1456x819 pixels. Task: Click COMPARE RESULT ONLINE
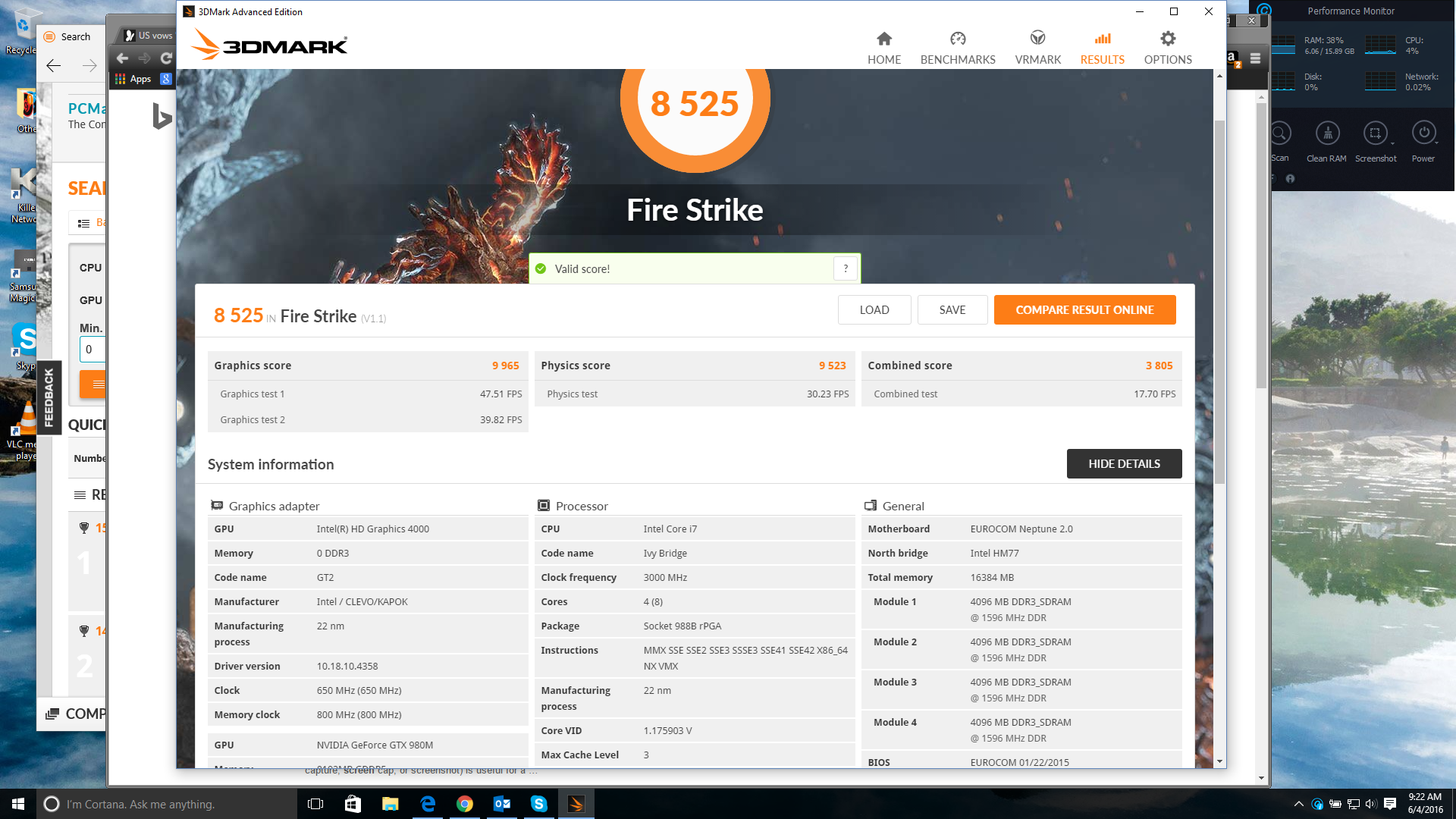pos(1084,309)
